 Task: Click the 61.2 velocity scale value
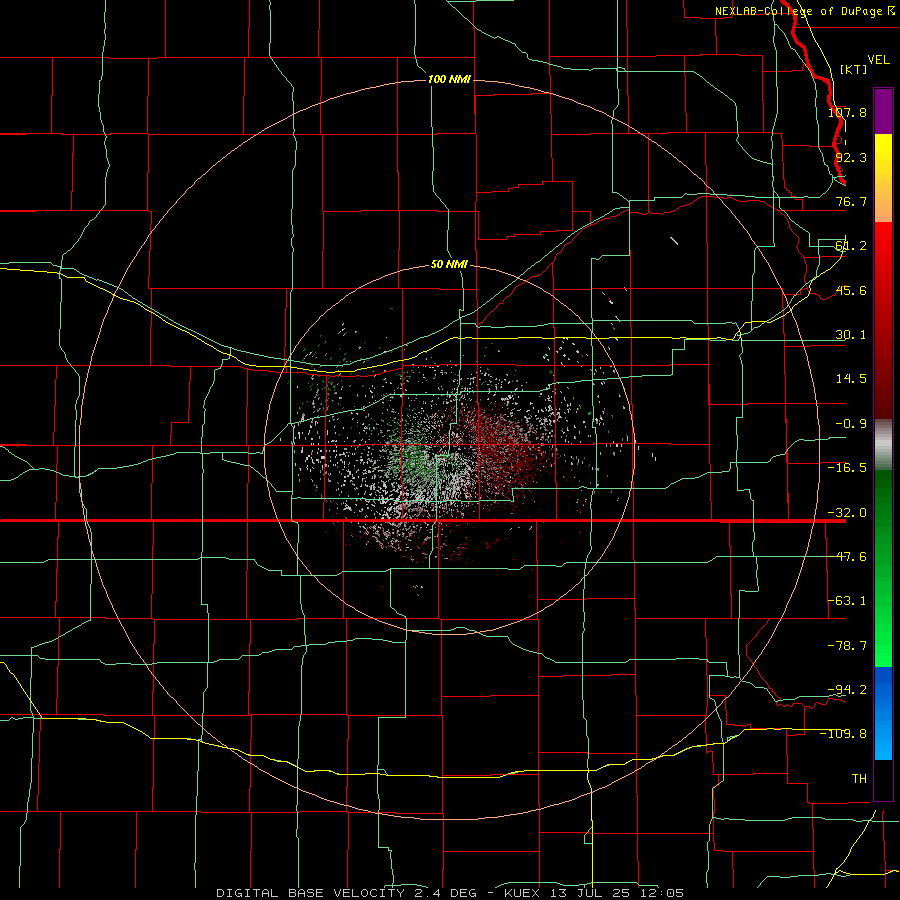coord(851,246)
